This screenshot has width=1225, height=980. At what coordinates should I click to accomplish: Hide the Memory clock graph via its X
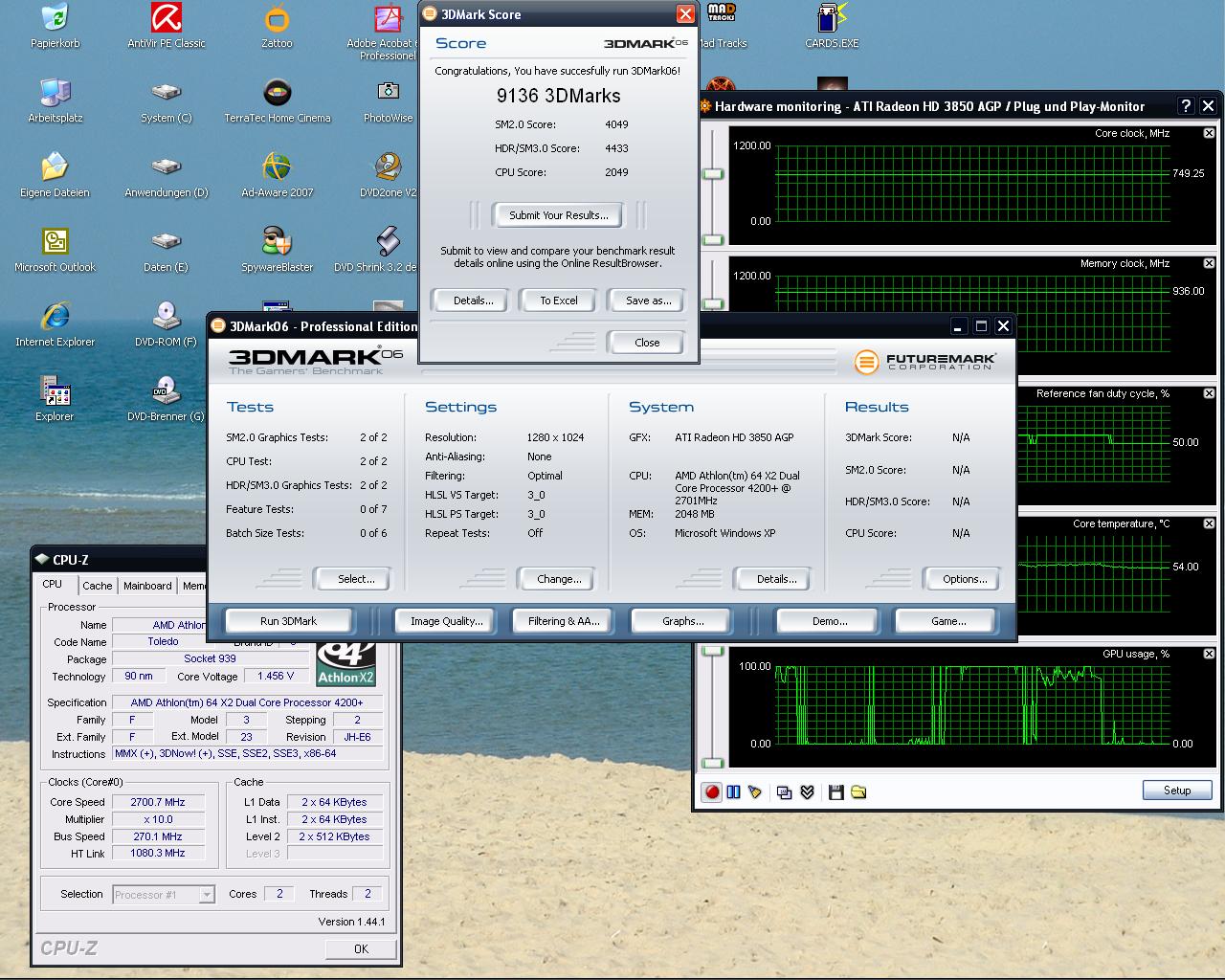[1209, 263]
